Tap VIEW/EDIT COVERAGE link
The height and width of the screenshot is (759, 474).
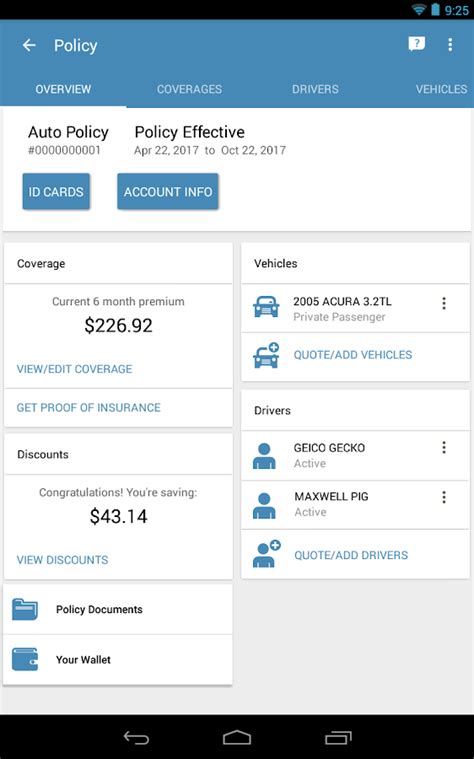(x=75, y=369)
